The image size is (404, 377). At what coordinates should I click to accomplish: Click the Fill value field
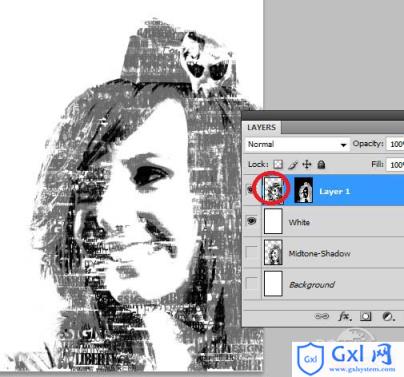coord(395,165)
